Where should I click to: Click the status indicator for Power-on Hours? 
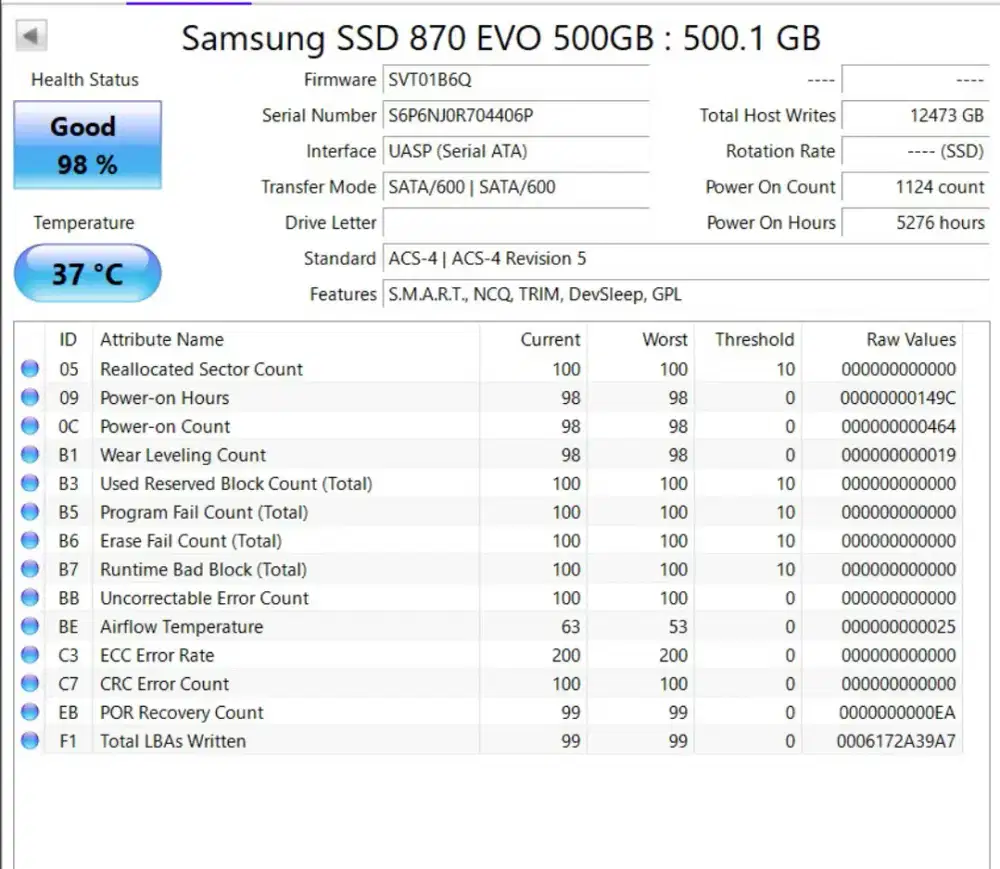point(32,398)
